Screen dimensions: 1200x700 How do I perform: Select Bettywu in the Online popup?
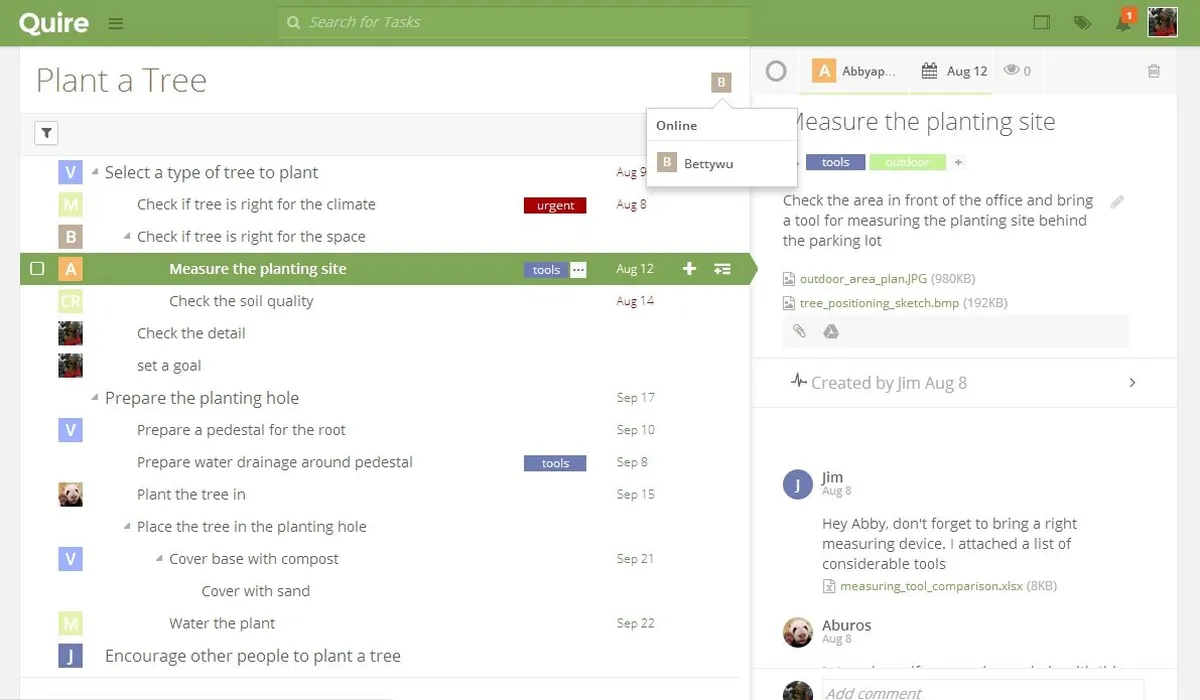pyautogui.click(x=721, y=163)
